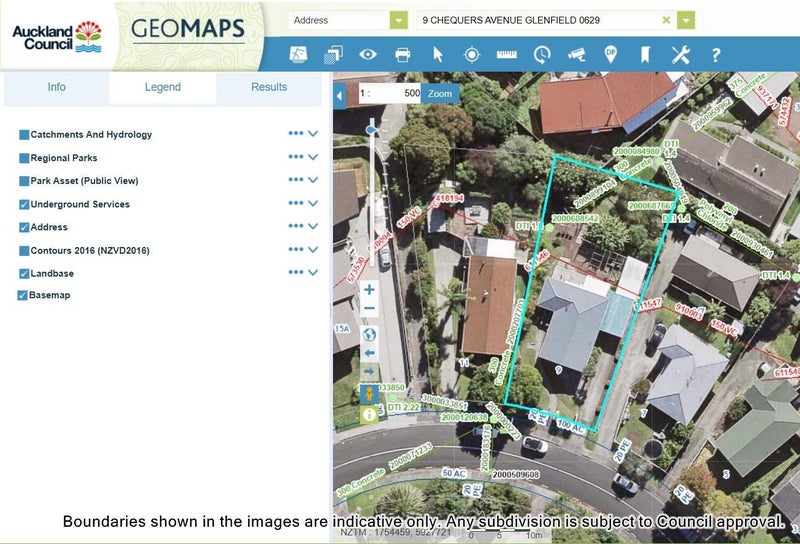Open the bookmark tool in toolbar
This screenshot has width=800, height=544.
click(645, 54)
